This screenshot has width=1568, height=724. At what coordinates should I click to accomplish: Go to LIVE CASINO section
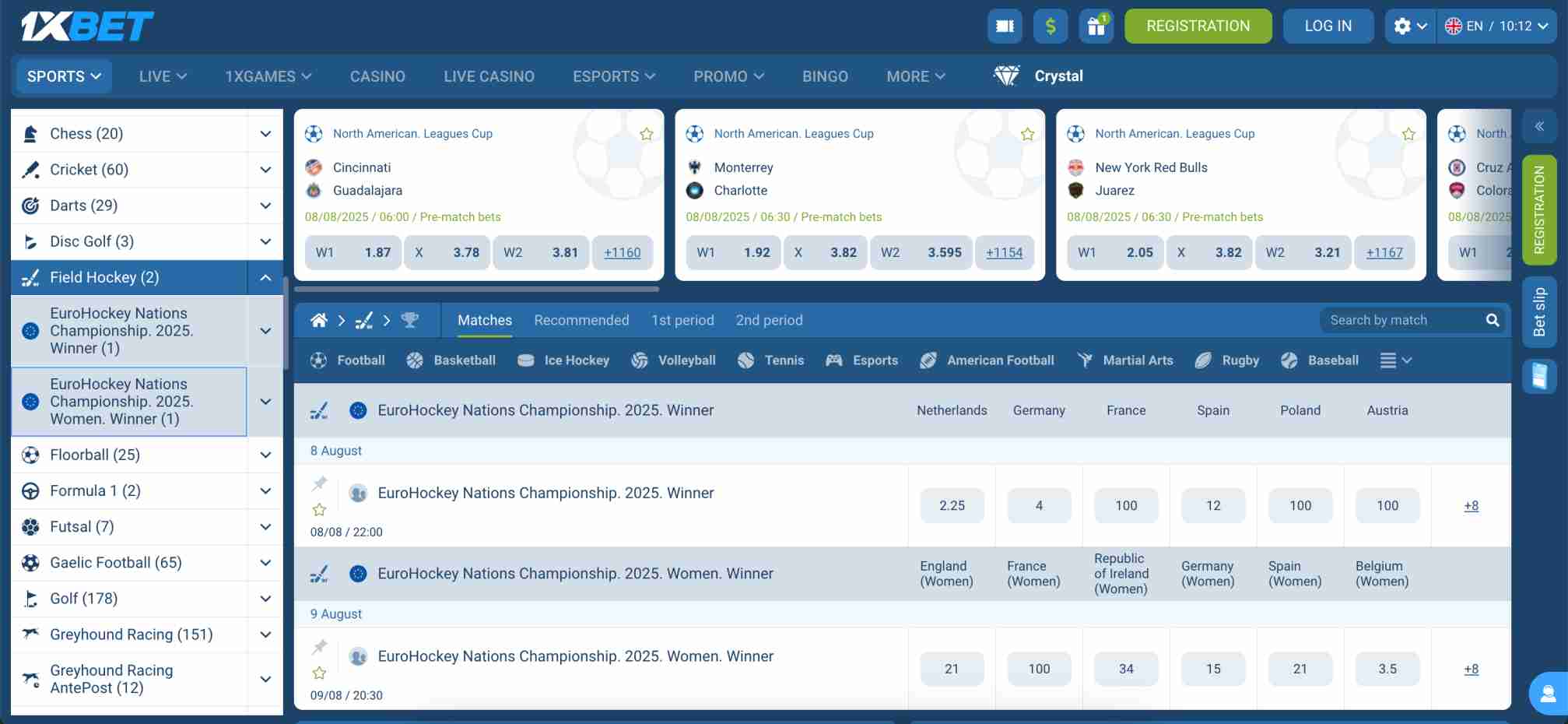coord(489,76)
